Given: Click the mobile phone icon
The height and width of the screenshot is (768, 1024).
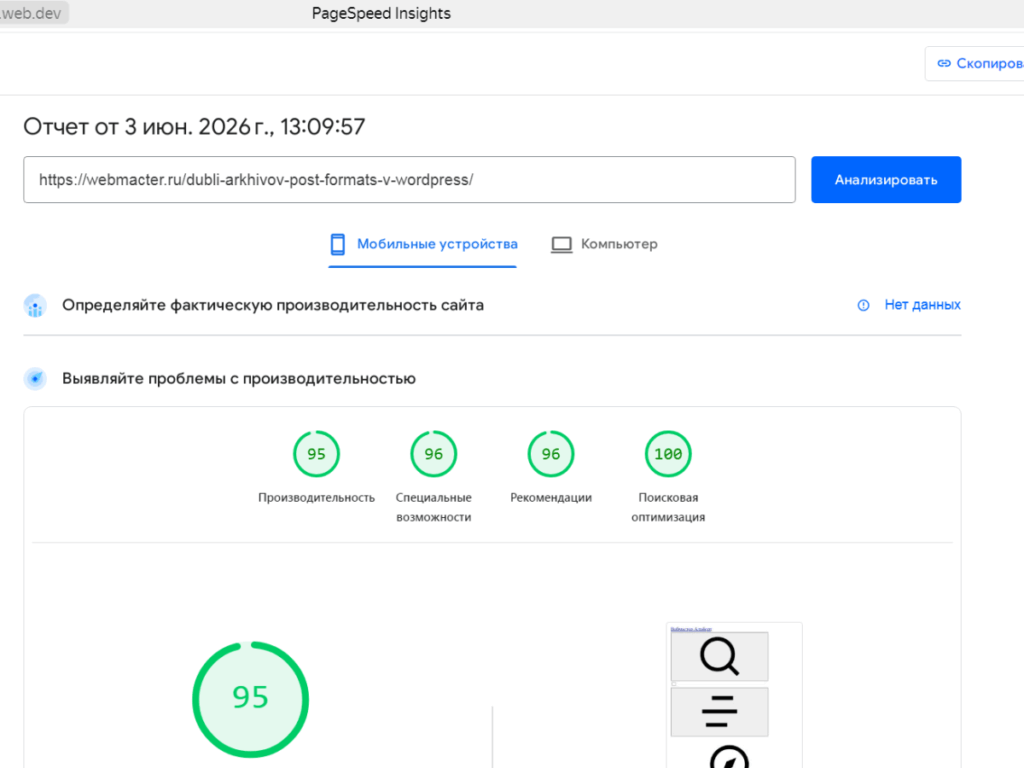Looking at the screenshot, I should (338, 244).
